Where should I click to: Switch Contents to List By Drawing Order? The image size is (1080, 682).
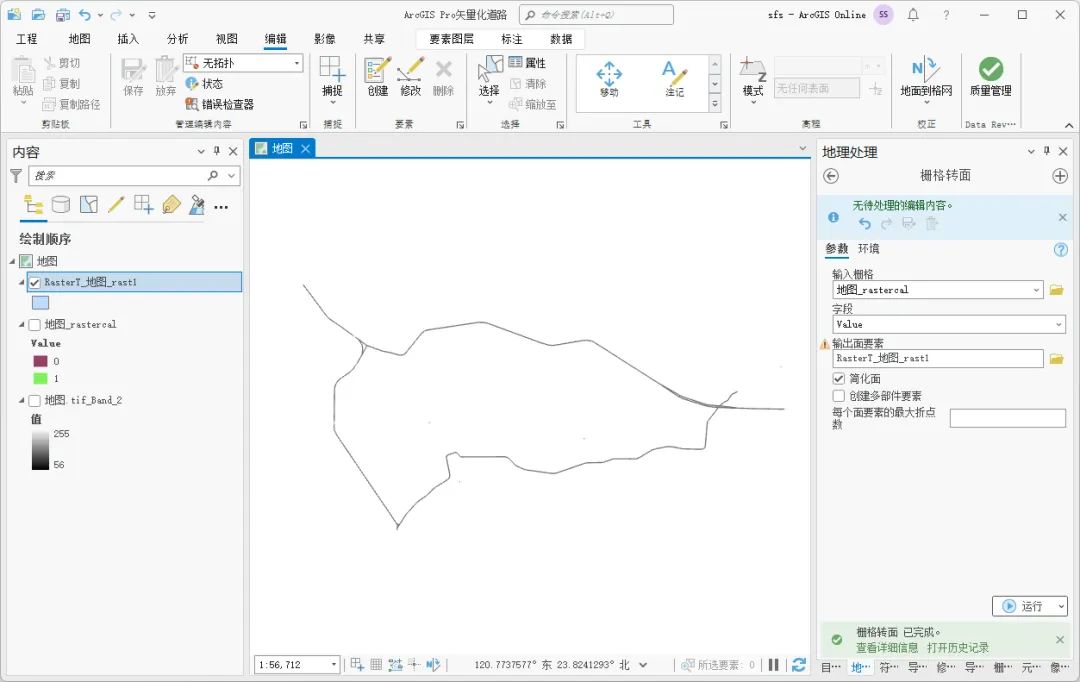point(33,205)
